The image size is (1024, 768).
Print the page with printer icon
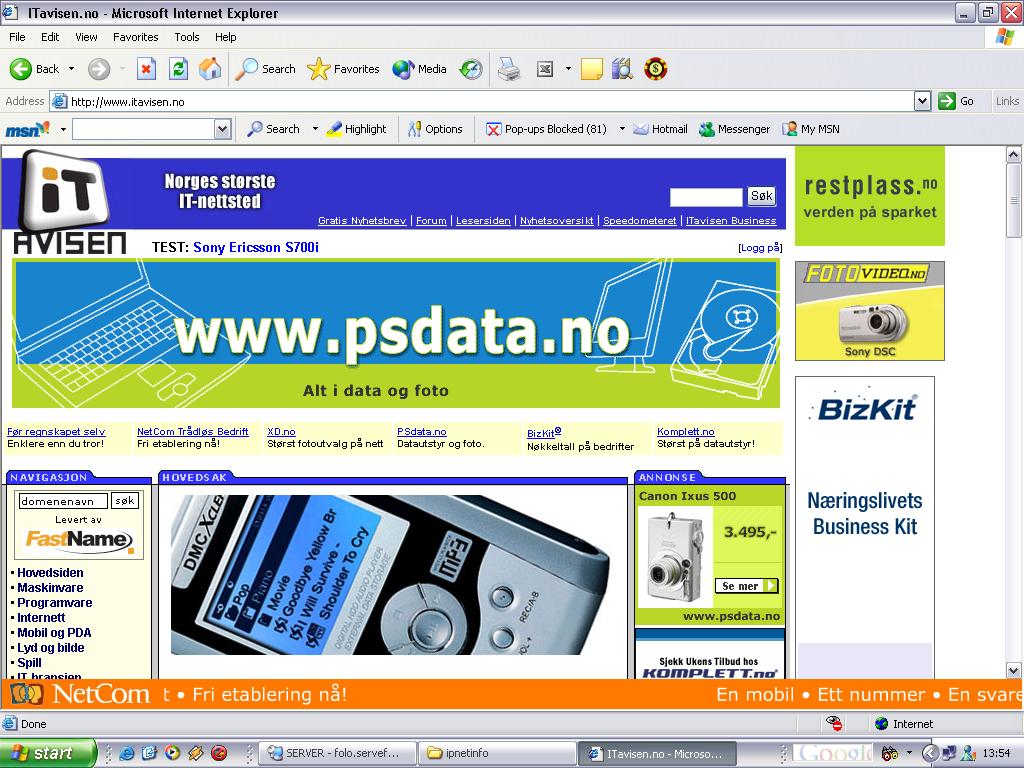point(509,69)
